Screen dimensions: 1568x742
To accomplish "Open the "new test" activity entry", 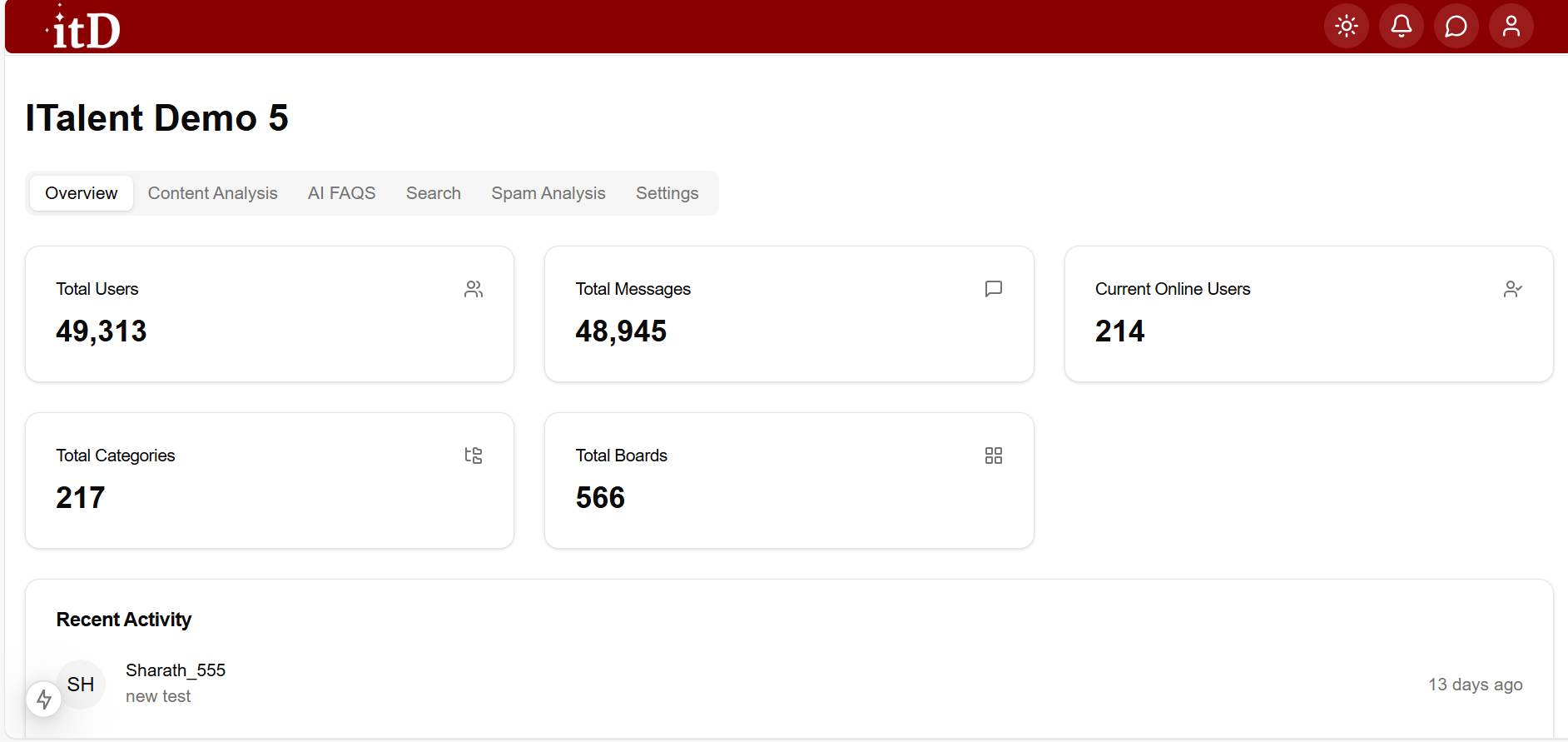I will click(x=158, y=696).
